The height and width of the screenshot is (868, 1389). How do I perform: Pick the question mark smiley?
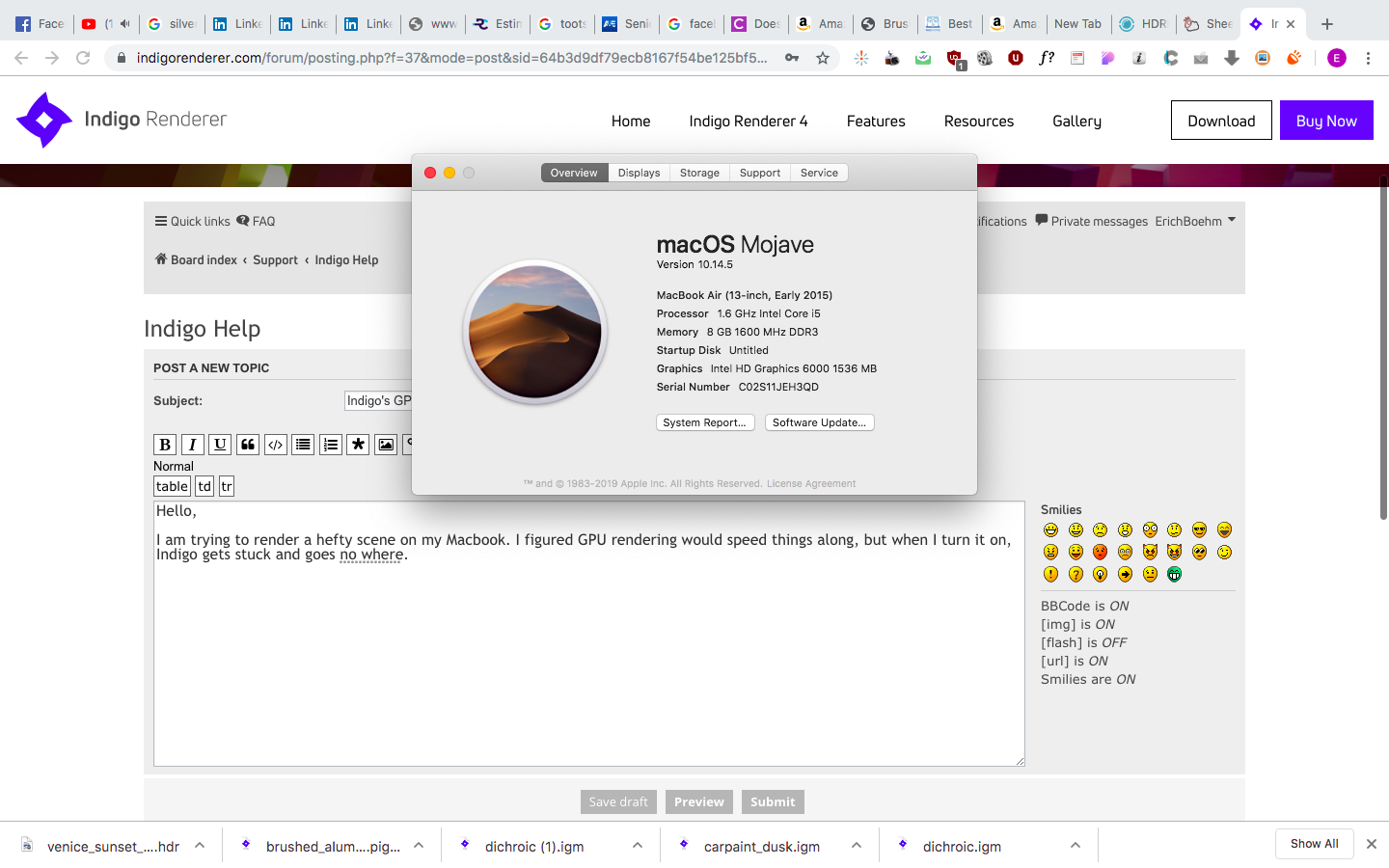(1076, 575)
